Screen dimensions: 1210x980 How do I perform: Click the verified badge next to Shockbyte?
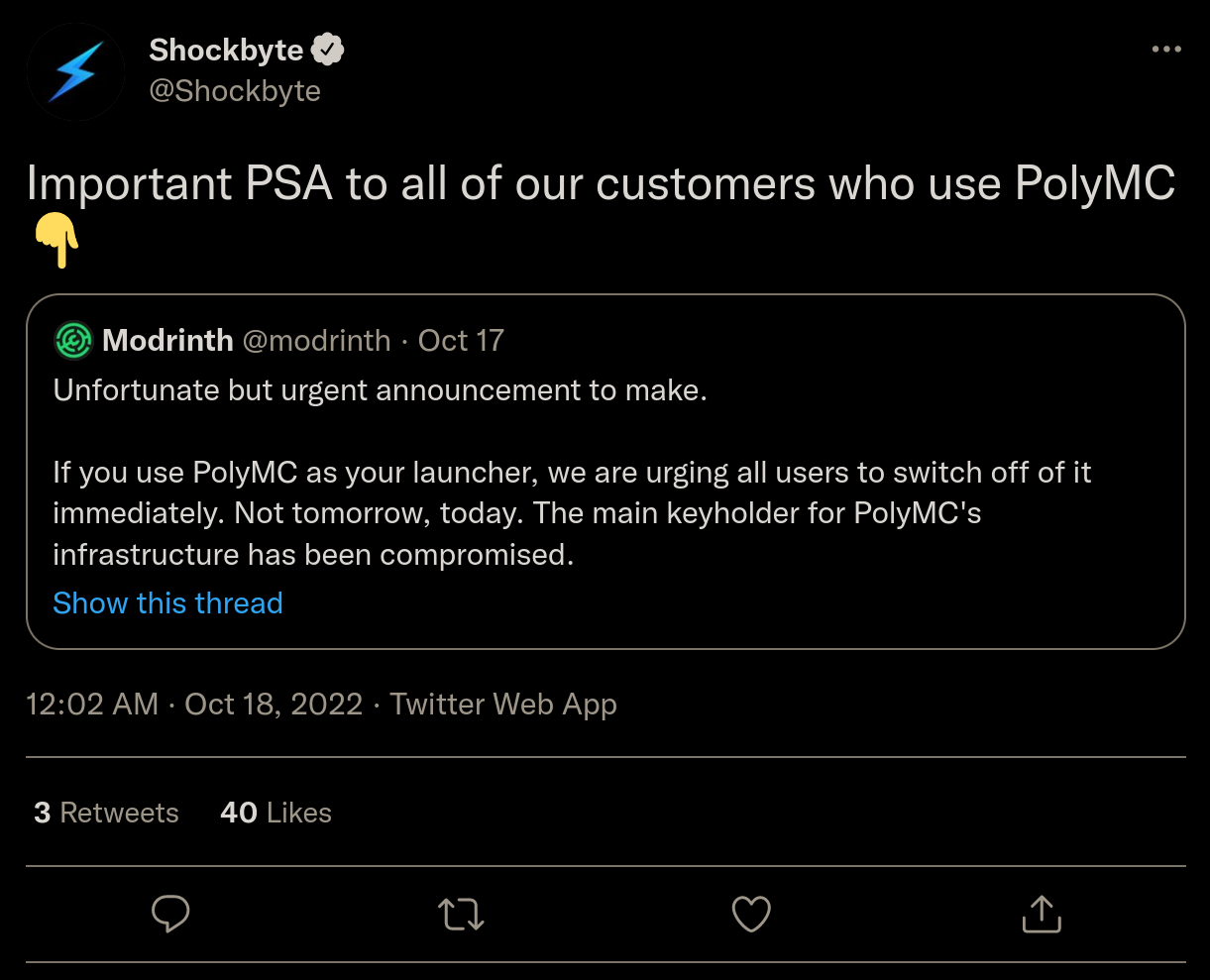[328, 50]
